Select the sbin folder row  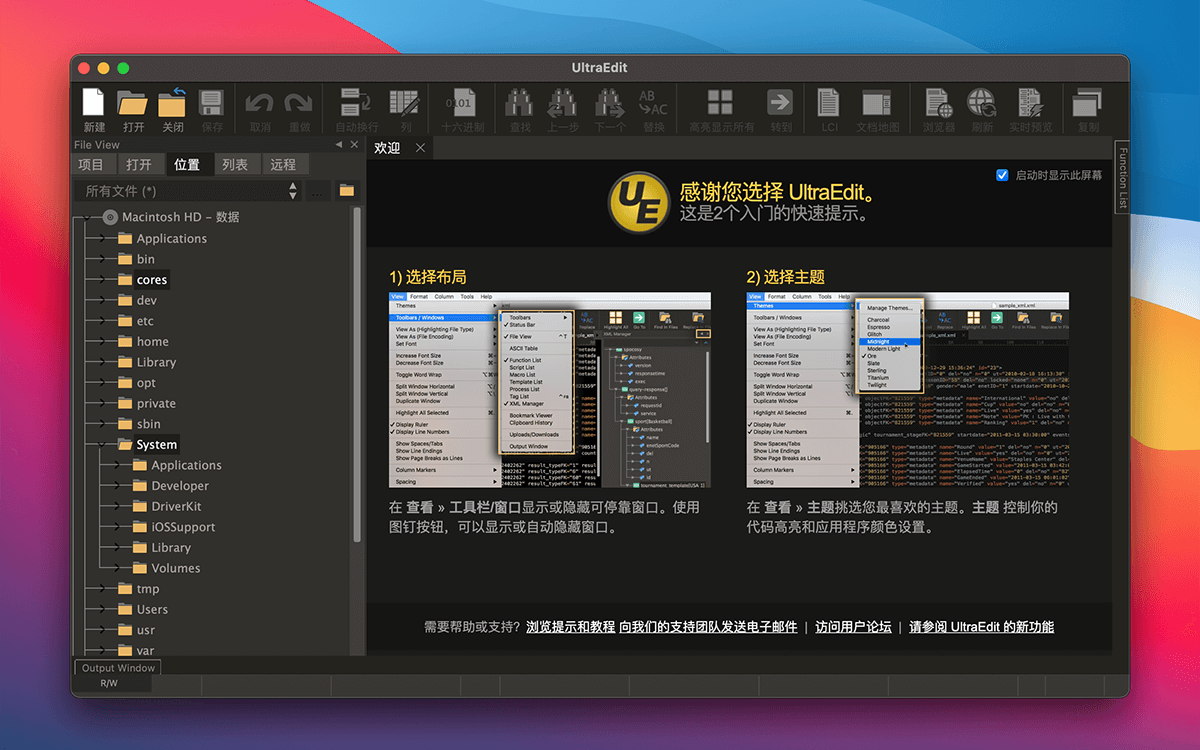point(148,424)
